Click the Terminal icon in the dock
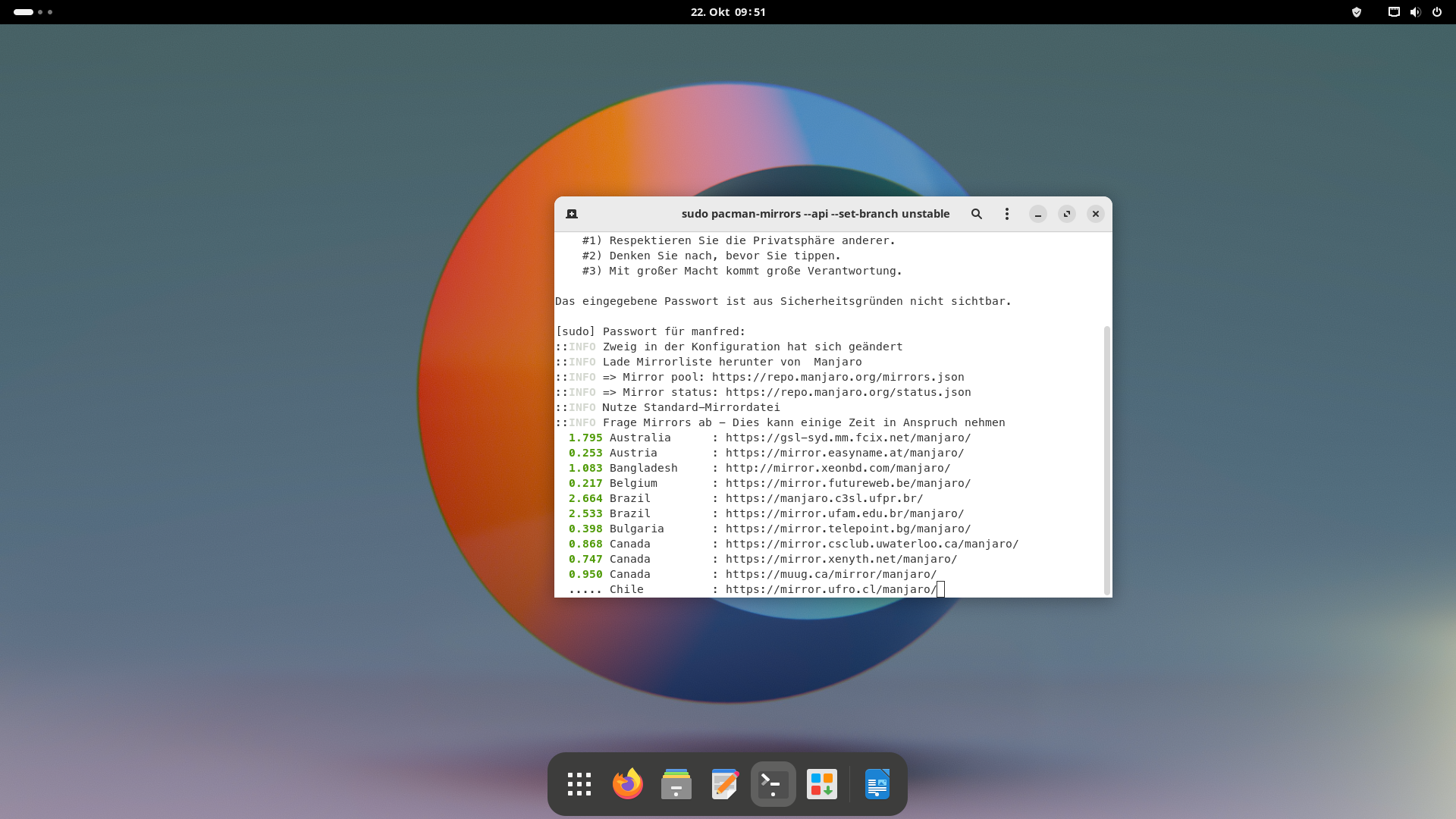This screenshot has width=1456, height=819. (x=773, y=784)
